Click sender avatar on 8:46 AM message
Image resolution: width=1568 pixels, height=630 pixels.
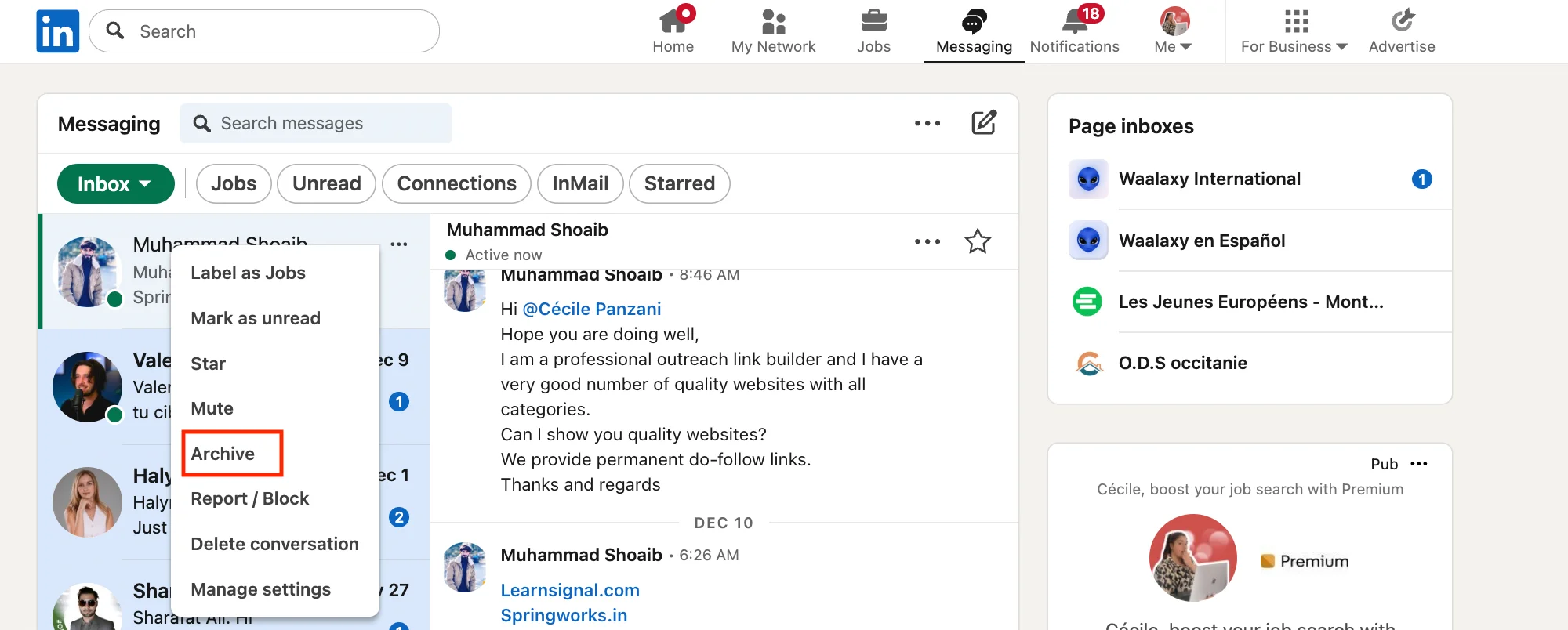tap(465, 290)
